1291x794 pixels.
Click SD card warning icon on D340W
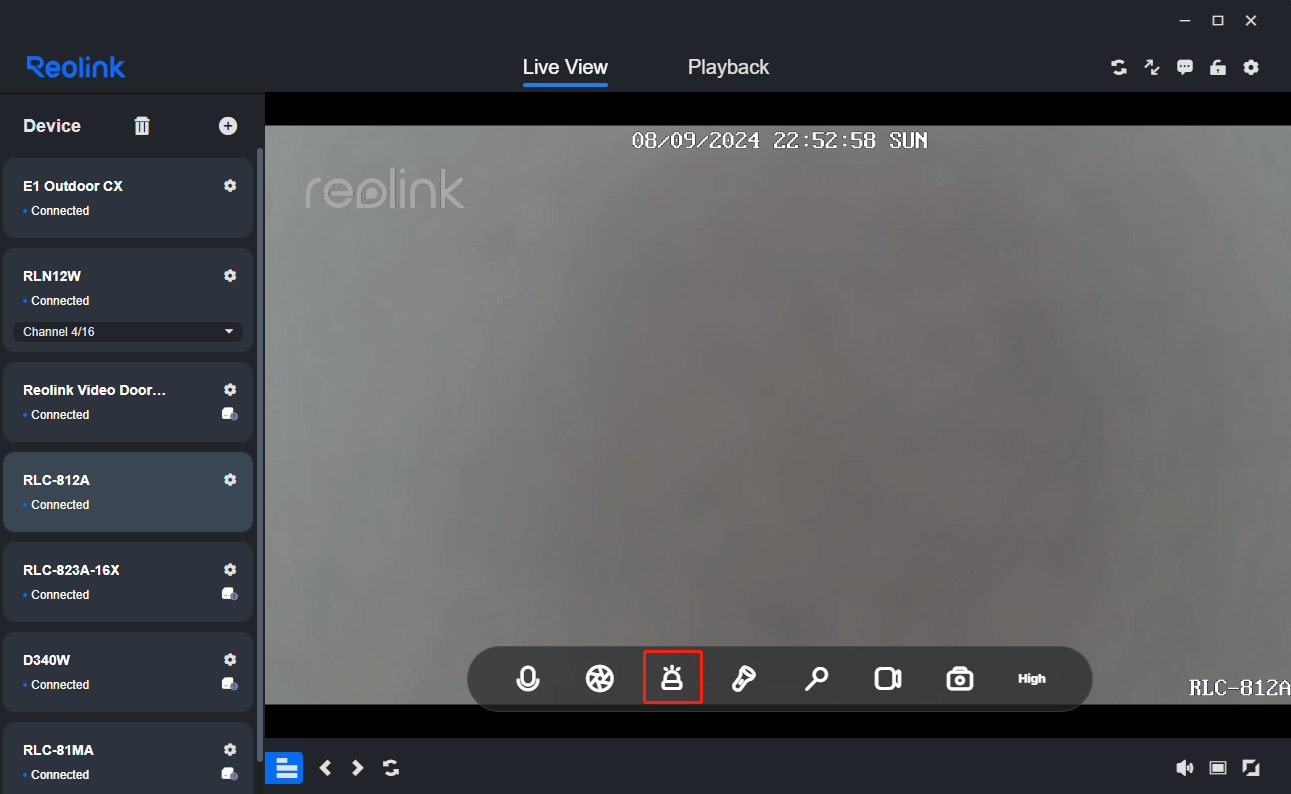230,684
